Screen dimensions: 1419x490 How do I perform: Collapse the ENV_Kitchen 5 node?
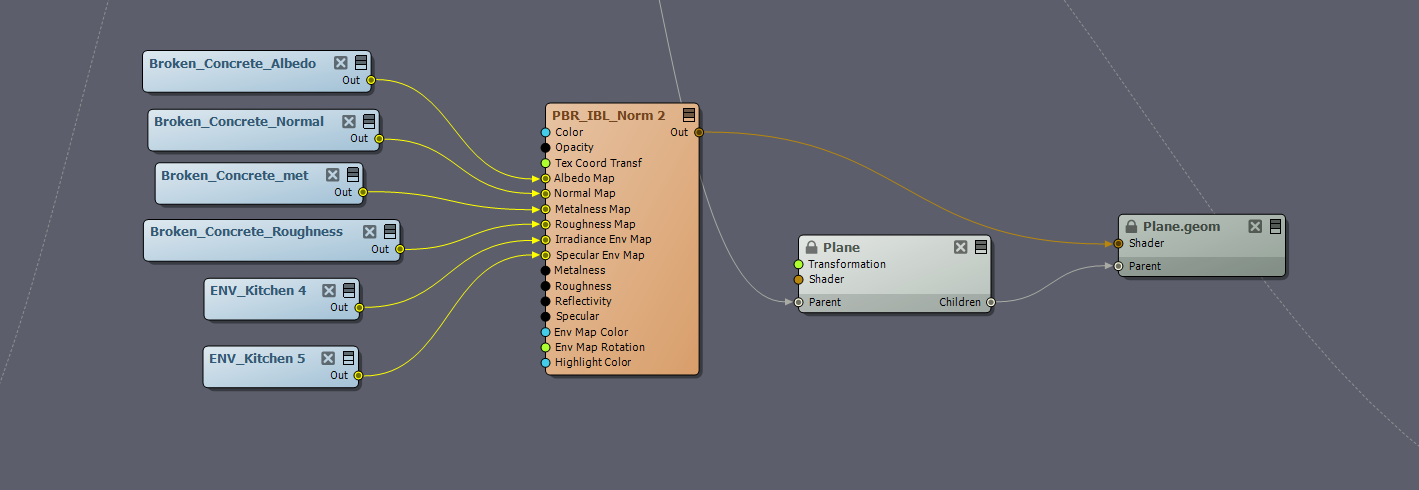tap(348, 358)
